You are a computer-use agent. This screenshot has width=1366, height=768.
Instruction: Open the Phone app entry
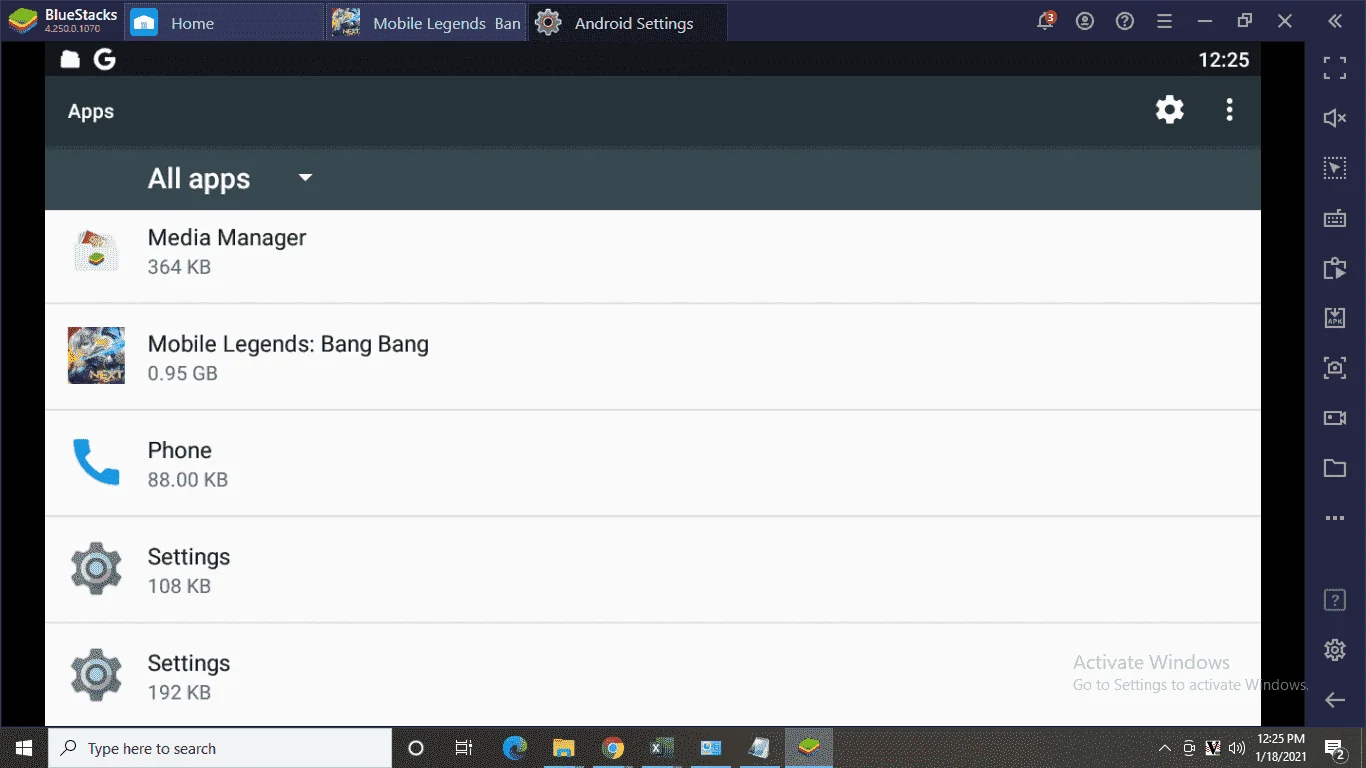pos(653,463)
